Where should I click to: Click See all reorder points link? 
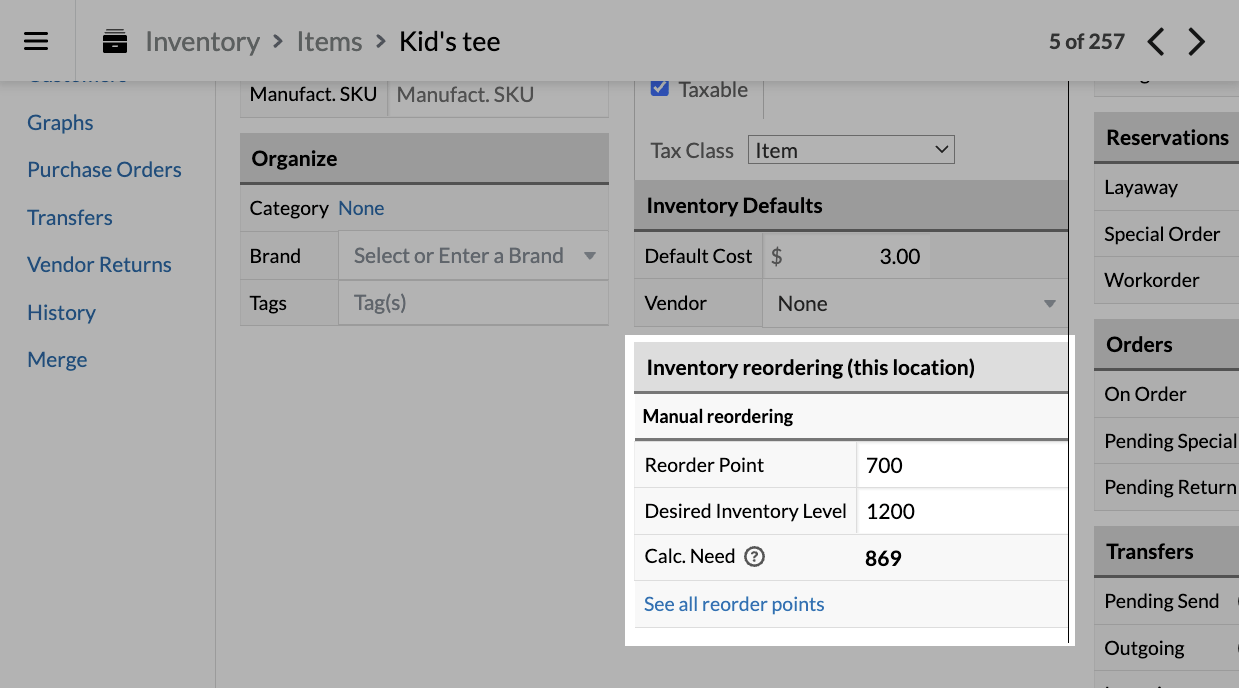tap(734, 604)
